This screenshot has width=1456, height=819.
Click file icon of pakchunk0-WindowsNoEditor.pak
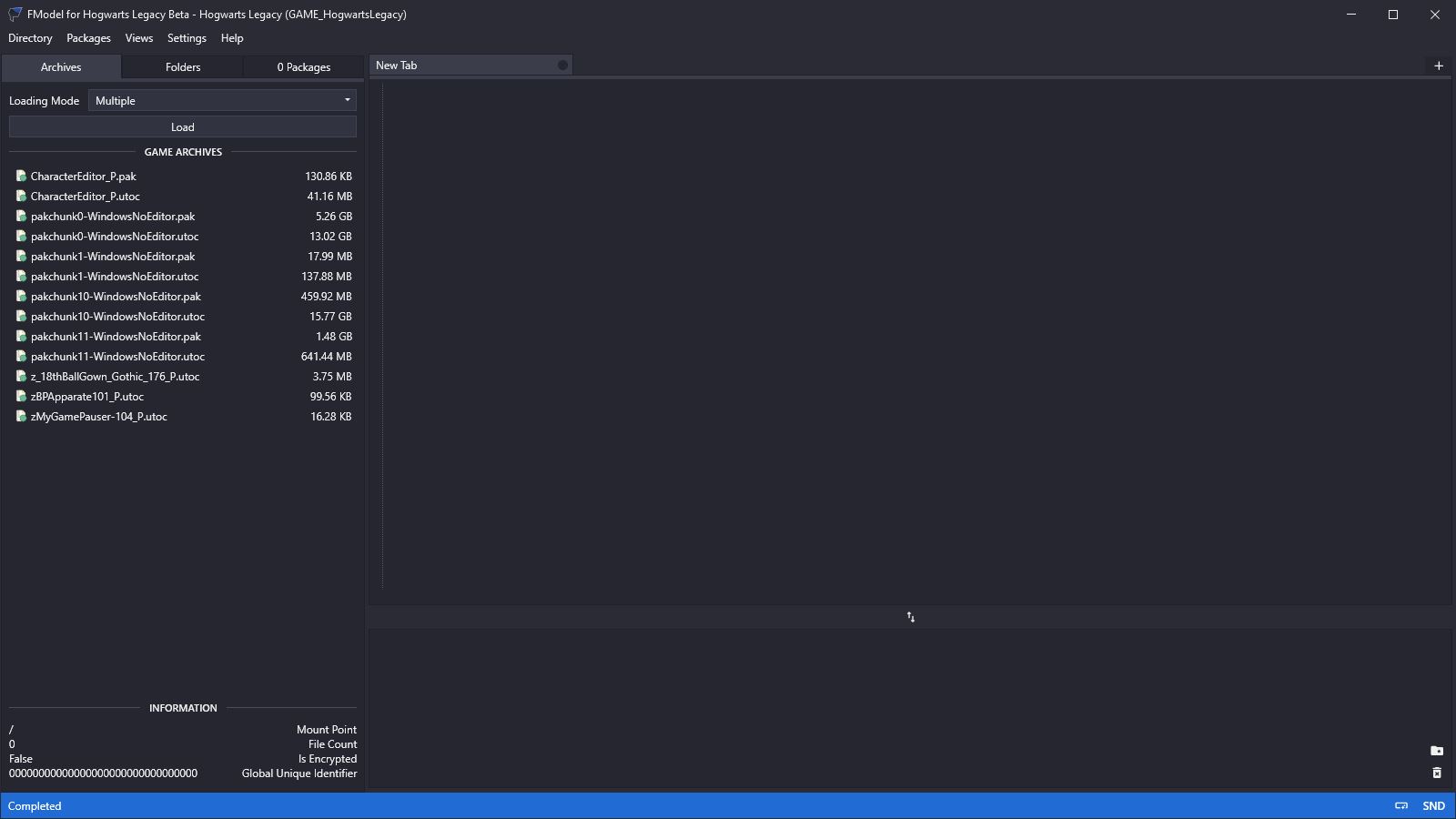point(21,216)
